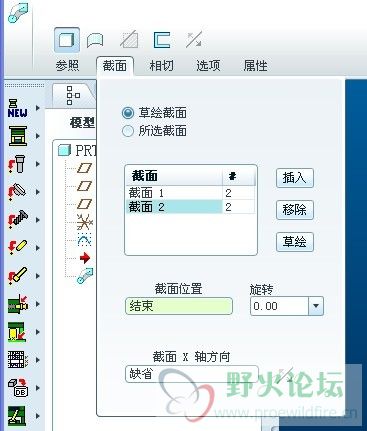The width and height of the screenshot is (367, 431).
Task: Click the tilted gray bushing sidebar icon
Action: pyautogui.click(x=17, y=192)
